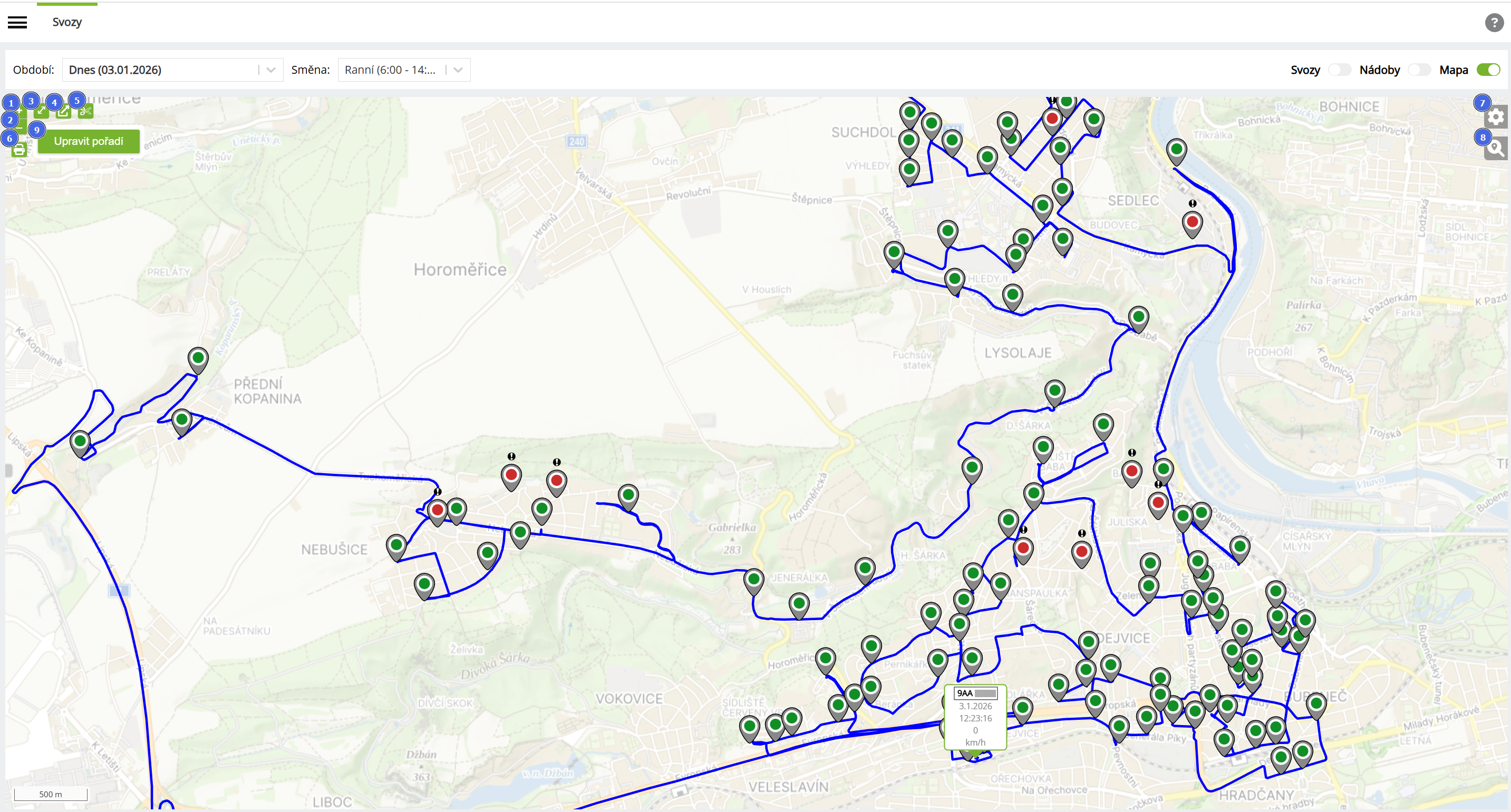Select the Svozy tab
This screenshot has width=1511, height=812.
(x=67, y=22)
